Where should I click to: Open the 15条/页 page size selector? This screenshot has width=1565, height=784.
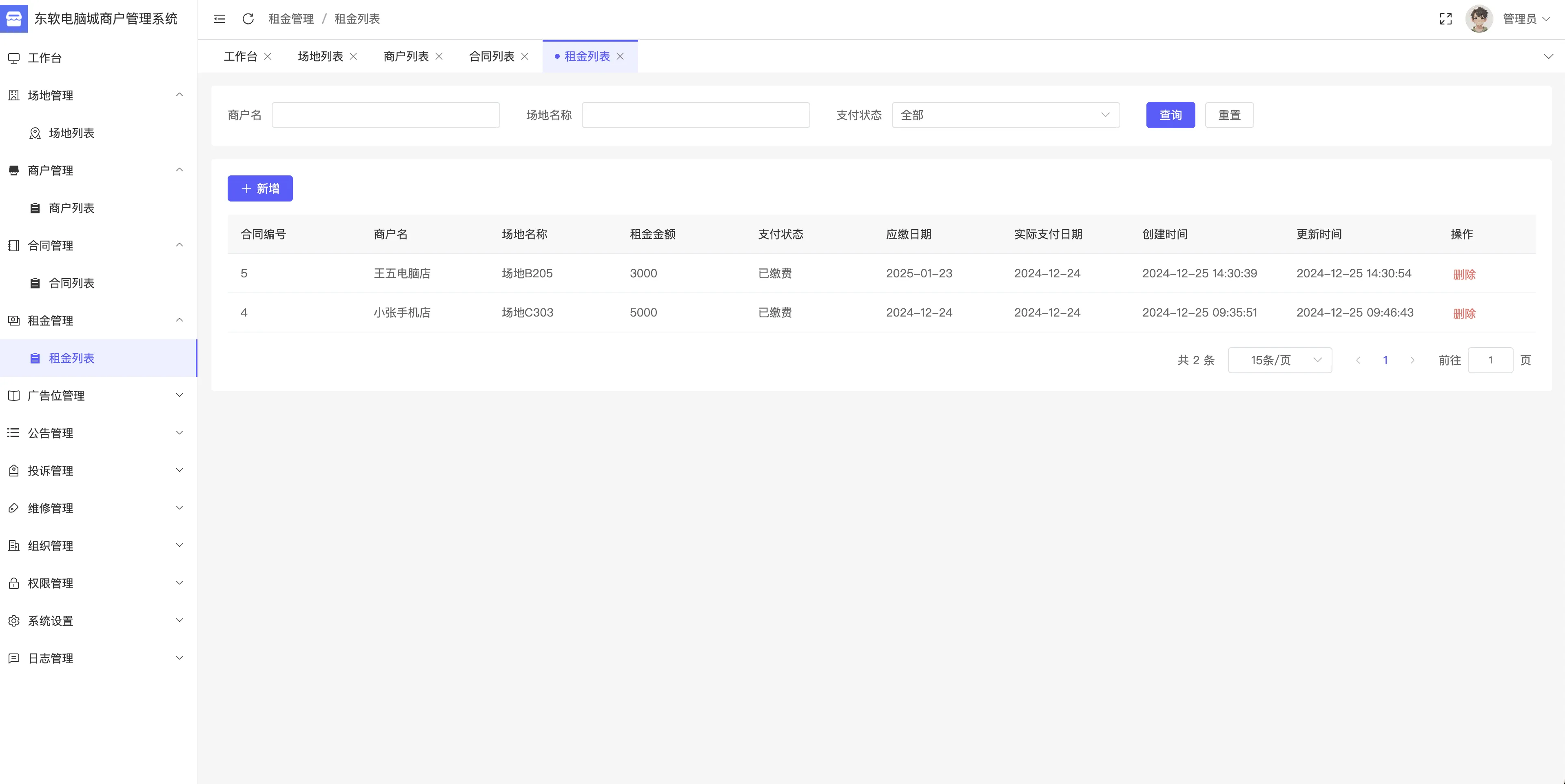pos(1279,360)
